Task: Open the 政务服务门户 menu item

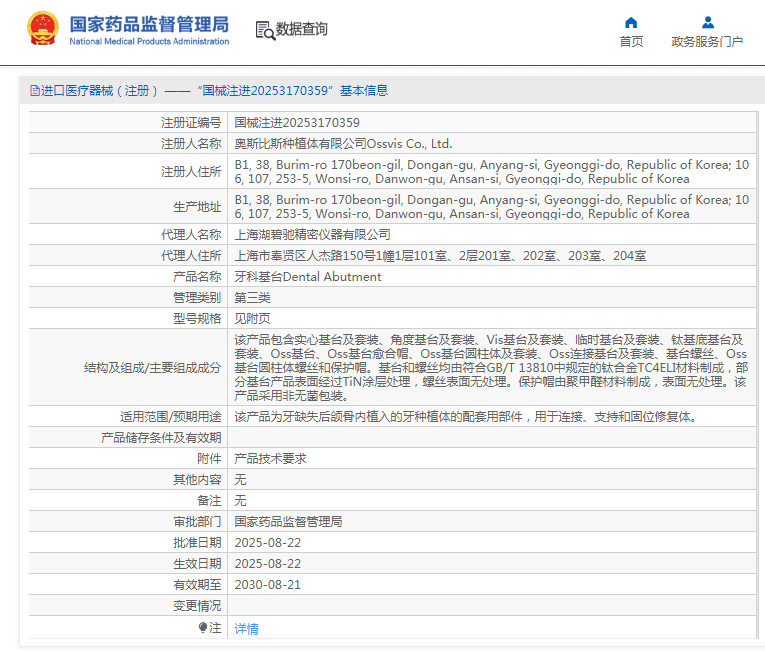Action: (707, 42)
